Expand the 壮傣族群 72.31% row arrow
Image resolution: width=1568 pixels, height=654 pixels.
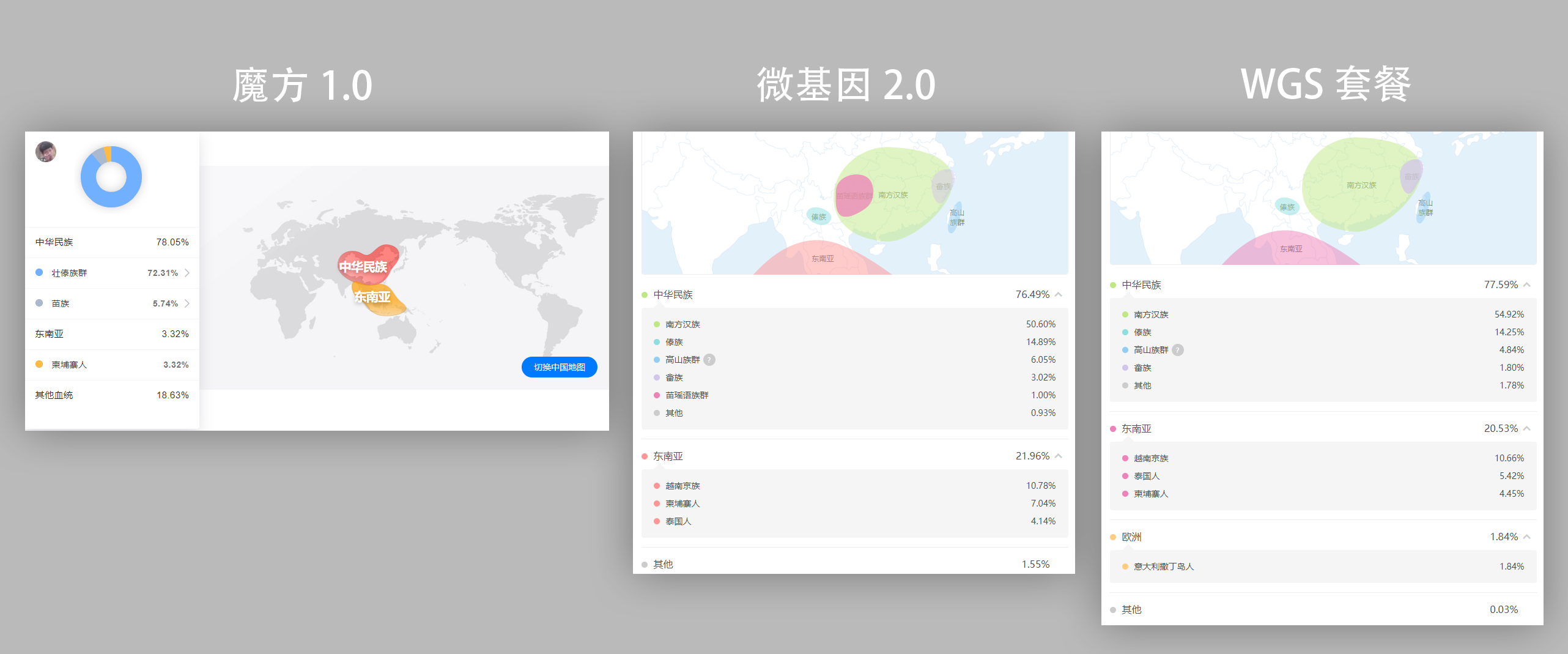click(x=187, y=273)
